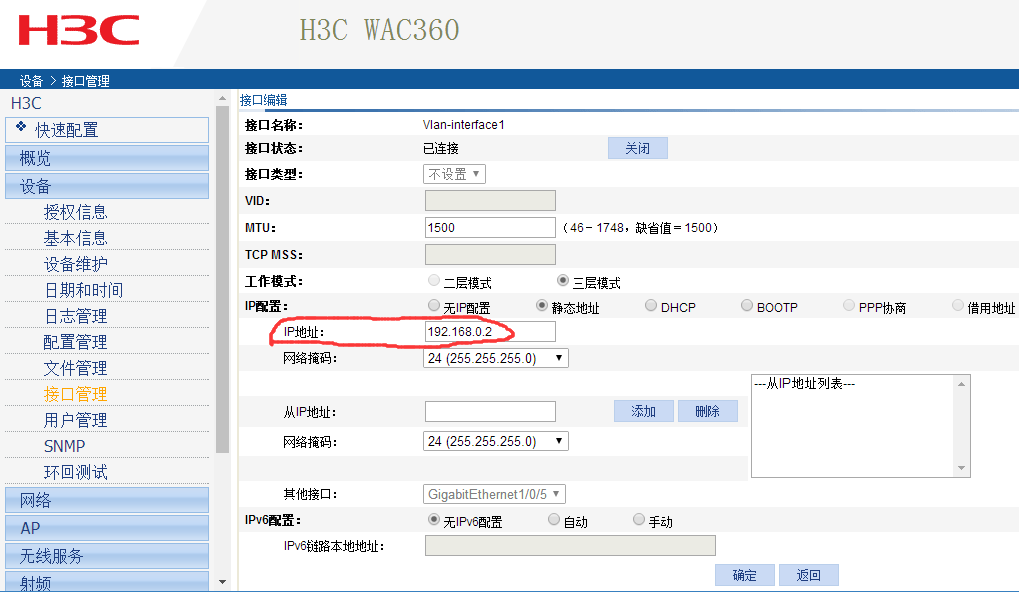Click 接口管理 in the breadcrumb
The width and height of the screenshot is (1019, 593).
pos(86,81)
